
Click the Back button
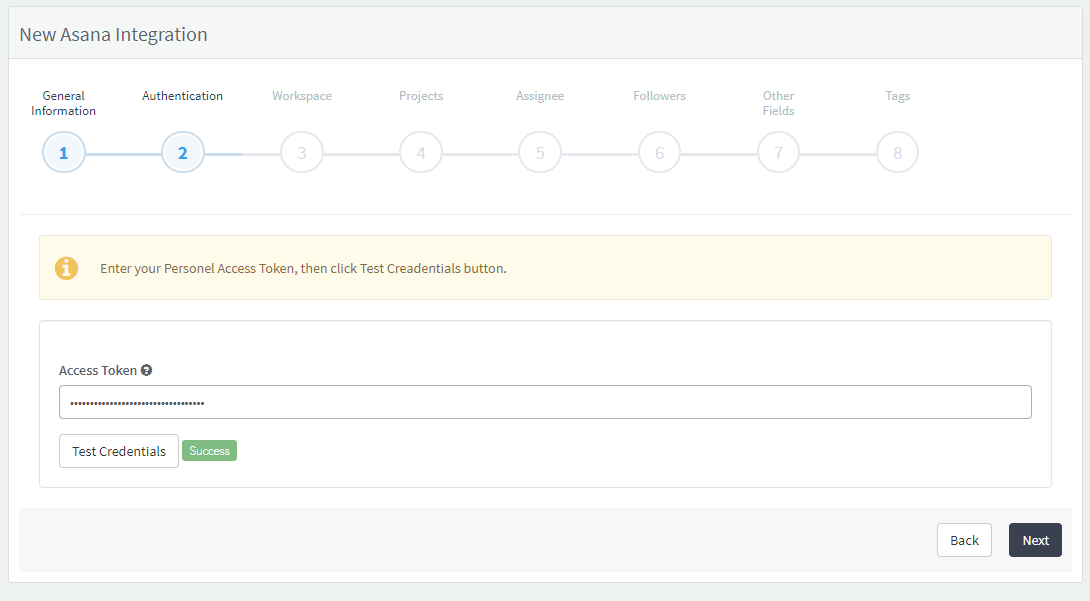[964, 540]
